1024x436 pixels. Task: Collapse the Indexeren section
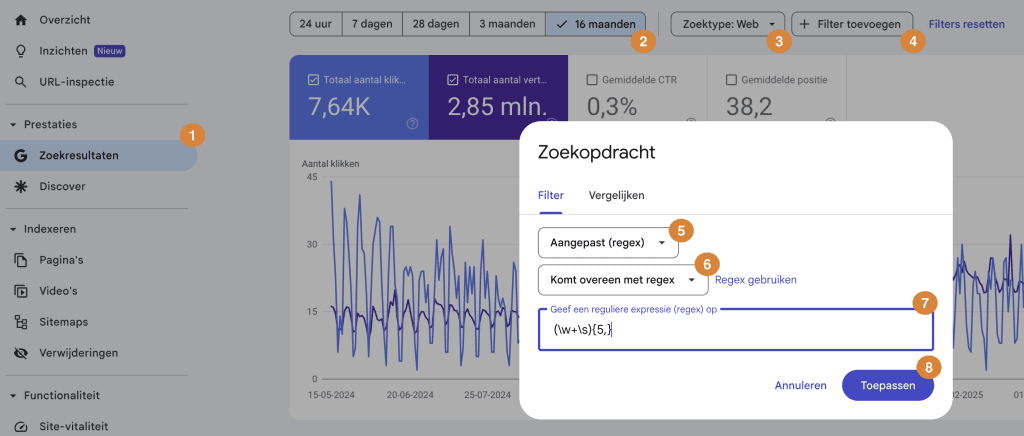[13, 229]
